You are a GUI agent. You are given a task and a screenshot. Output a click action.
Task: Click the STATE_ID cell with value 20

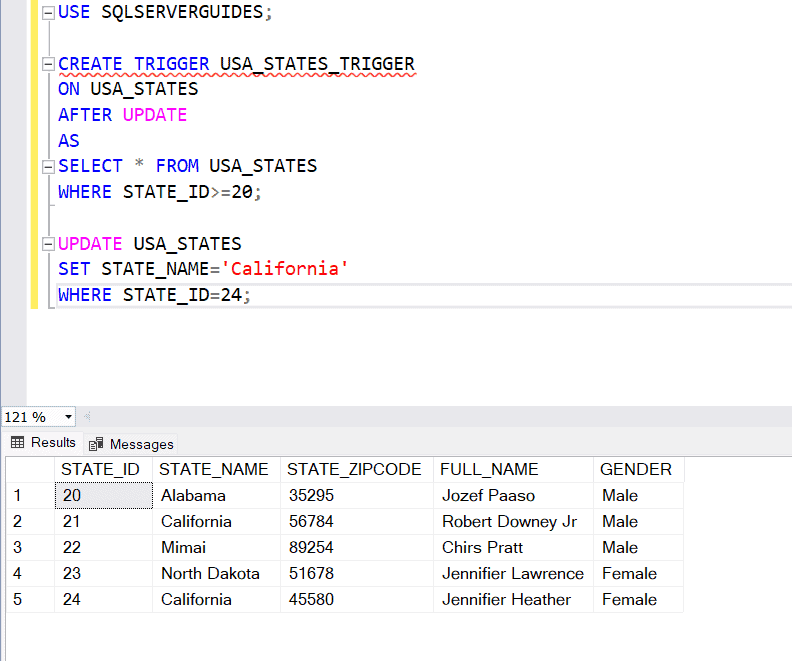coord(104,495)
